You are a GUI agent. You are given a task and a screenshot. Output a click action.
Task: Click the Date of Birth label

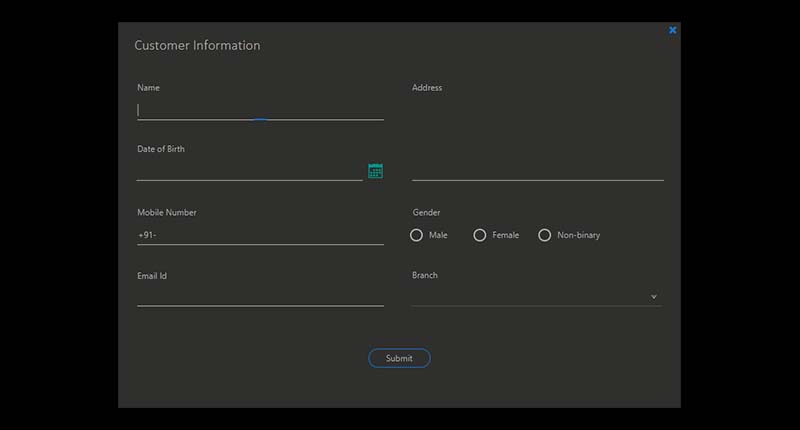(x=161, y=149)
